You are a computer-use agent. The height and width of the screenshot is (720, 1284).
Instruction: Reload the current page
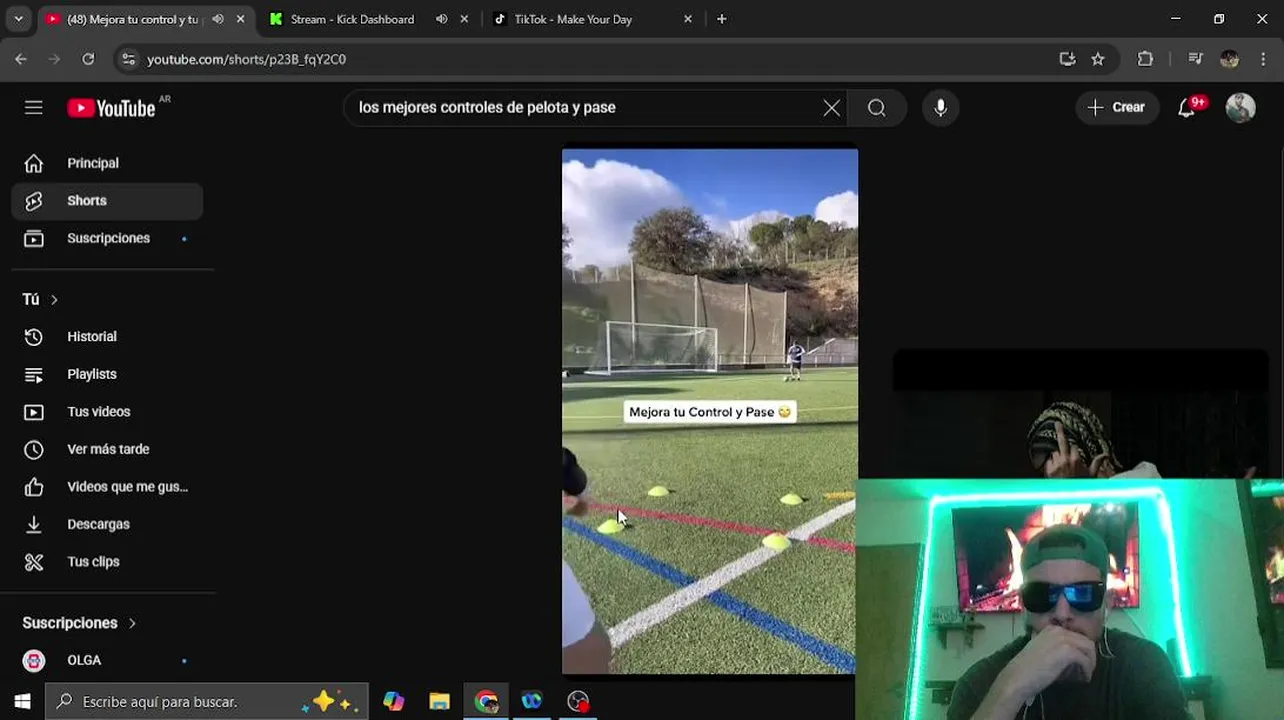(88, 59)
